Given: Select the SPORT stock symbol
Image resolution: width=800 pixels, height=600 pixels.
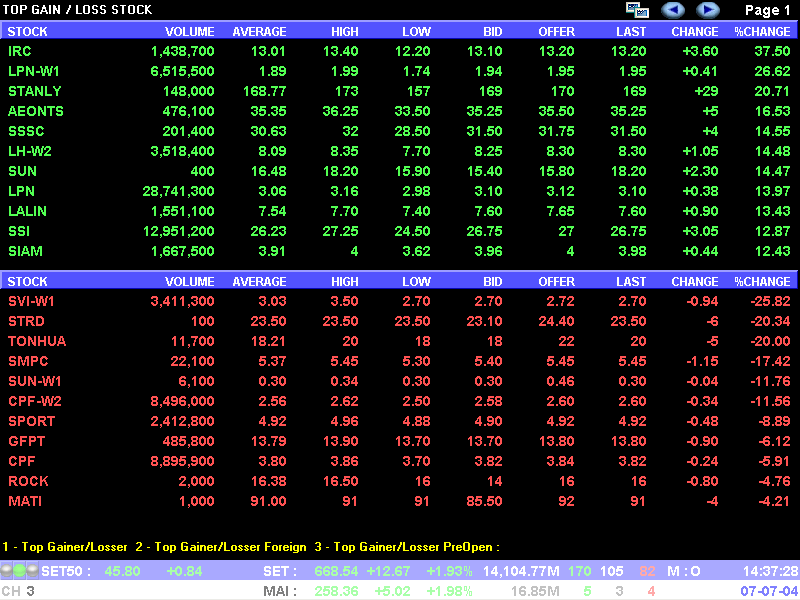Looking at the screenshot, I should click(32, 421).
